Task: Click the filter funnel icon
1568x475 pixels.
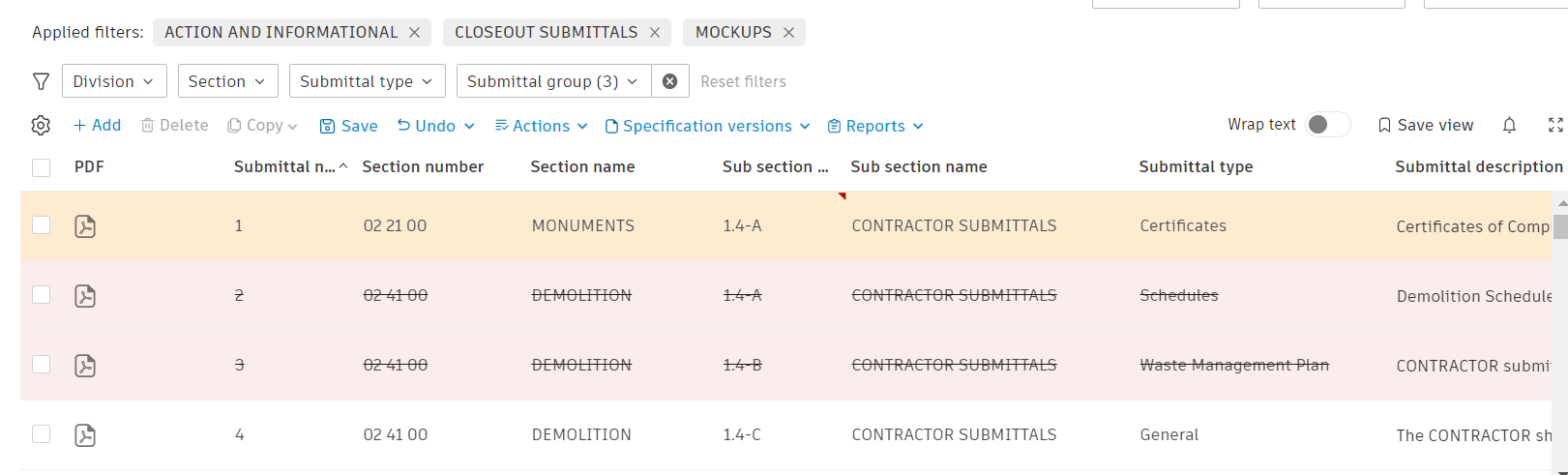Action: (x=42, y=81)
